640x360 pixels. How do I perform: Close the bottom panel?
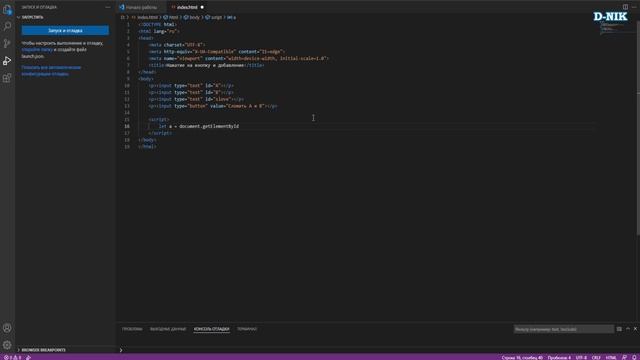pyautogui.click(x=636, y=329)
